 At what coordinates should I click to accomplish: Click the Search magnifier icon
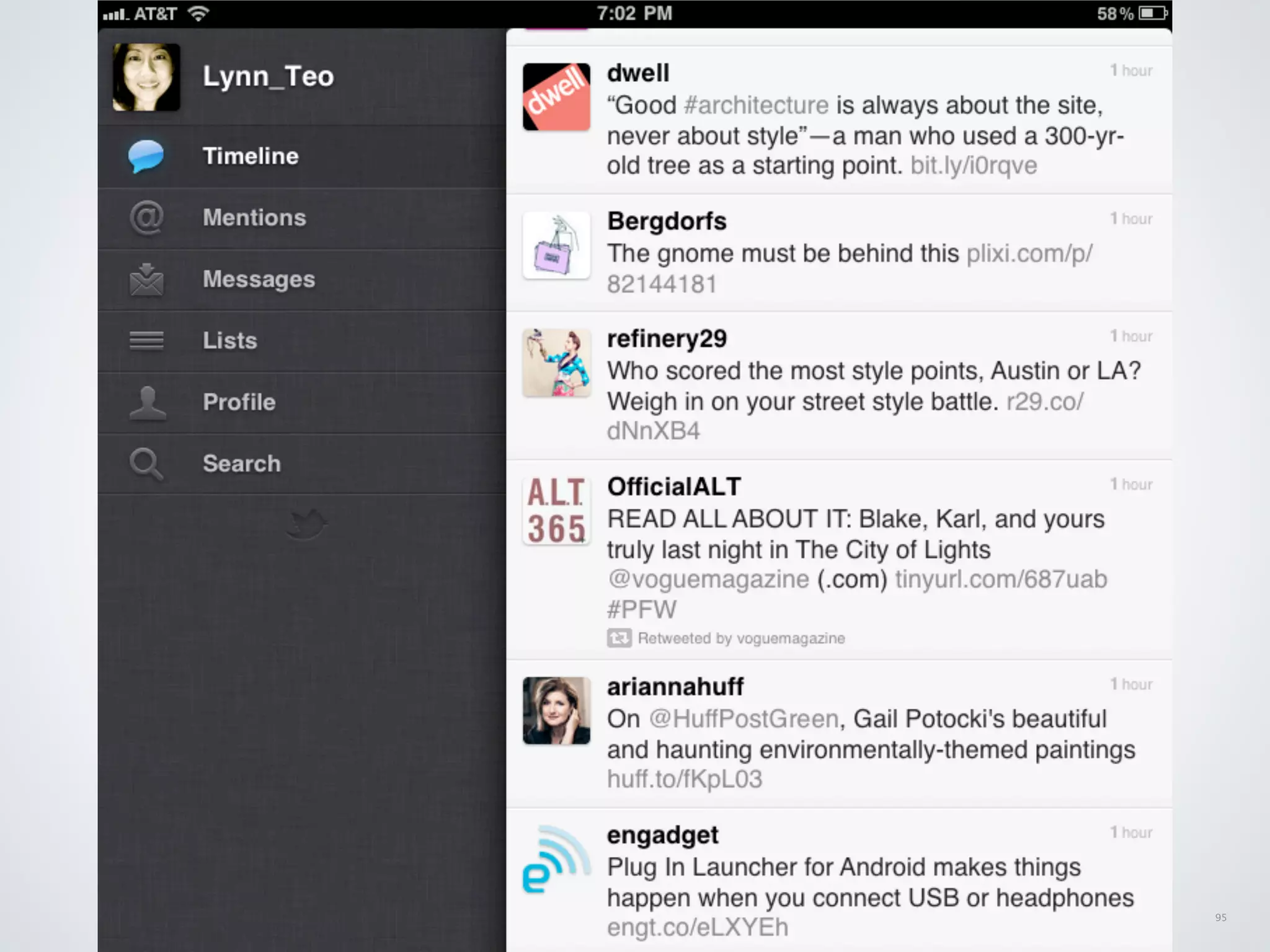pyautogui.click(x=146, y=464)
